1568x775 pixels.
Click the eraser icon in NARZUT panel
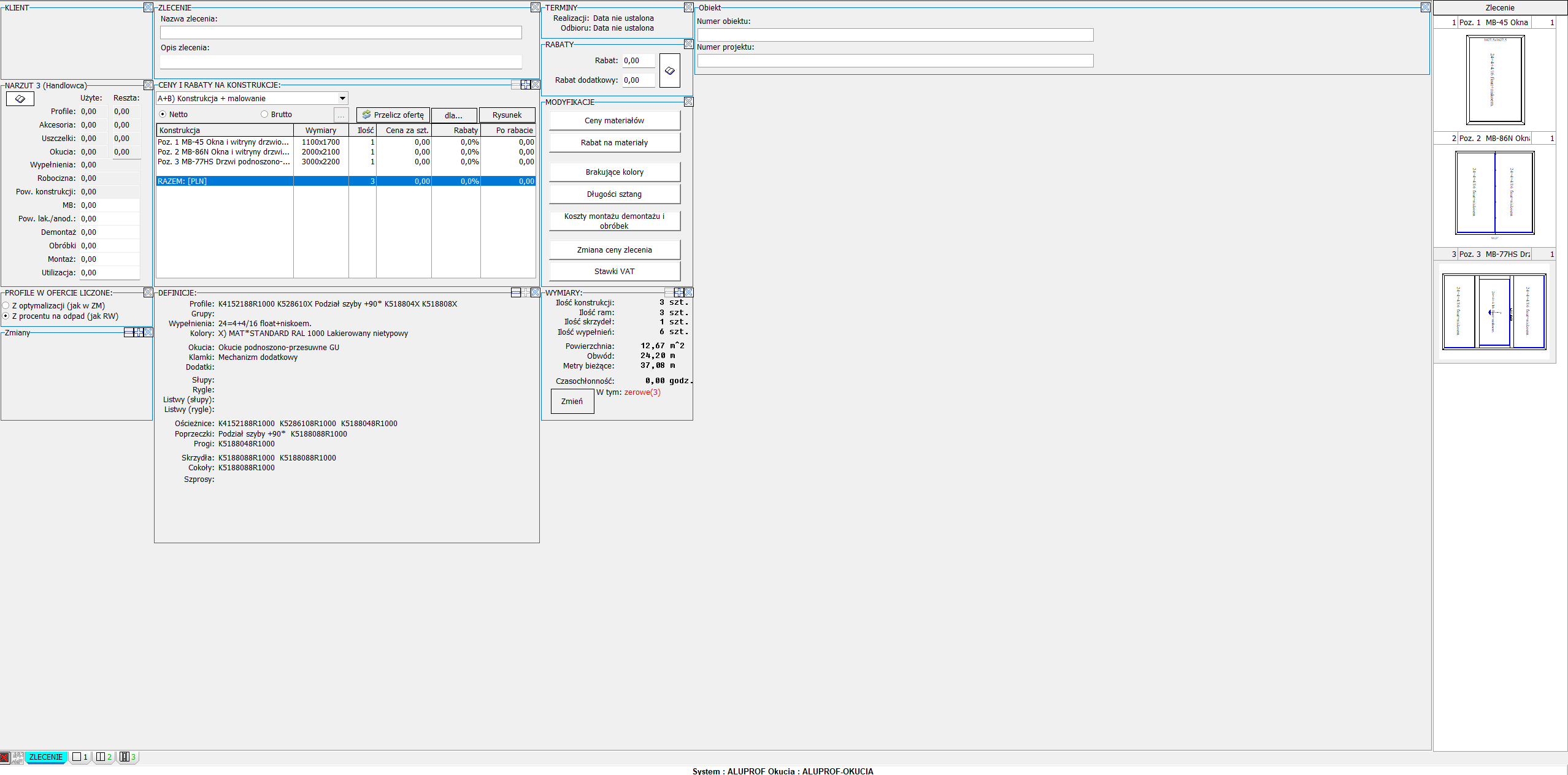pyautogui.click(x=20, y=99)
